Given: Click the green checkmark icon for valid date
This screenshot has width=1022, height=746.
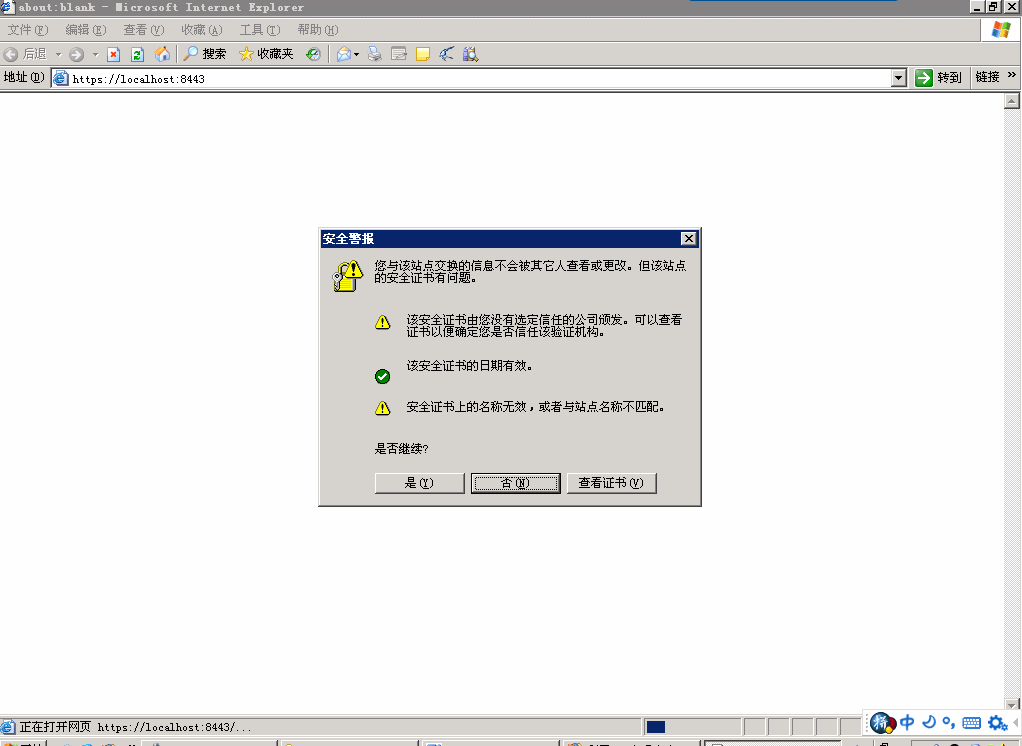Looking at the screenshot, I should 383,377.
